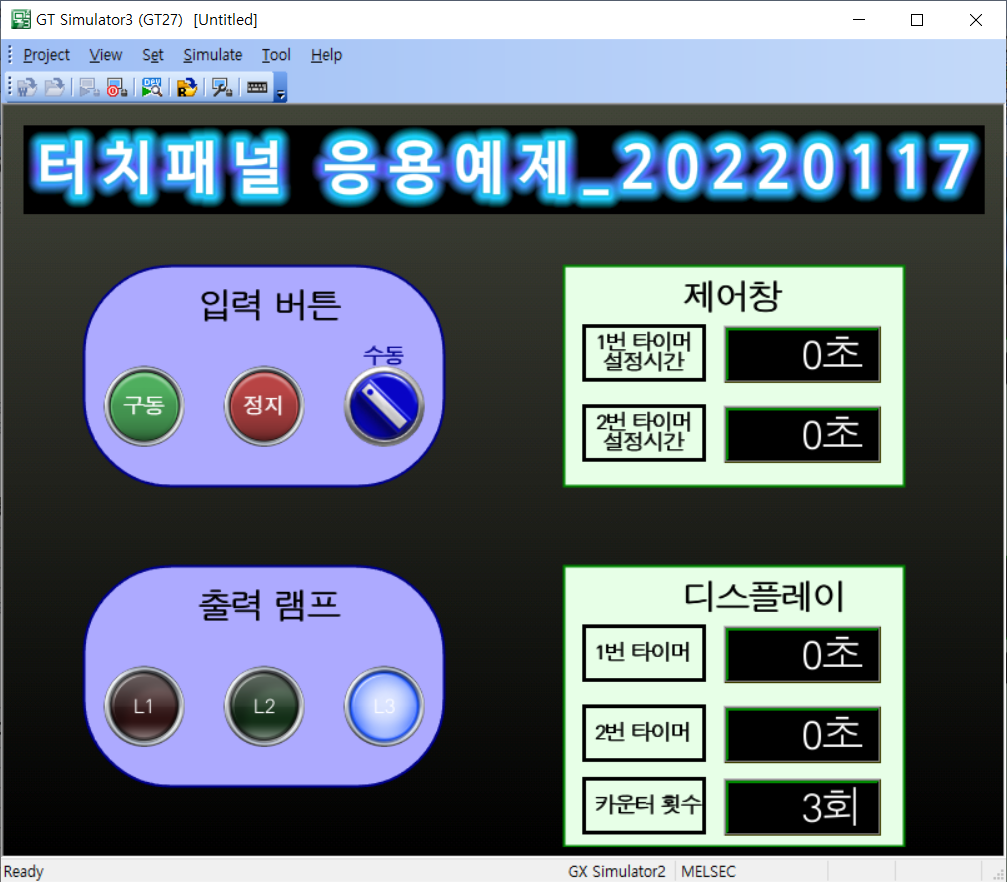
Task: Click 1번 타이머 설정시간 value field in 제어창
Action: point(802,355)
